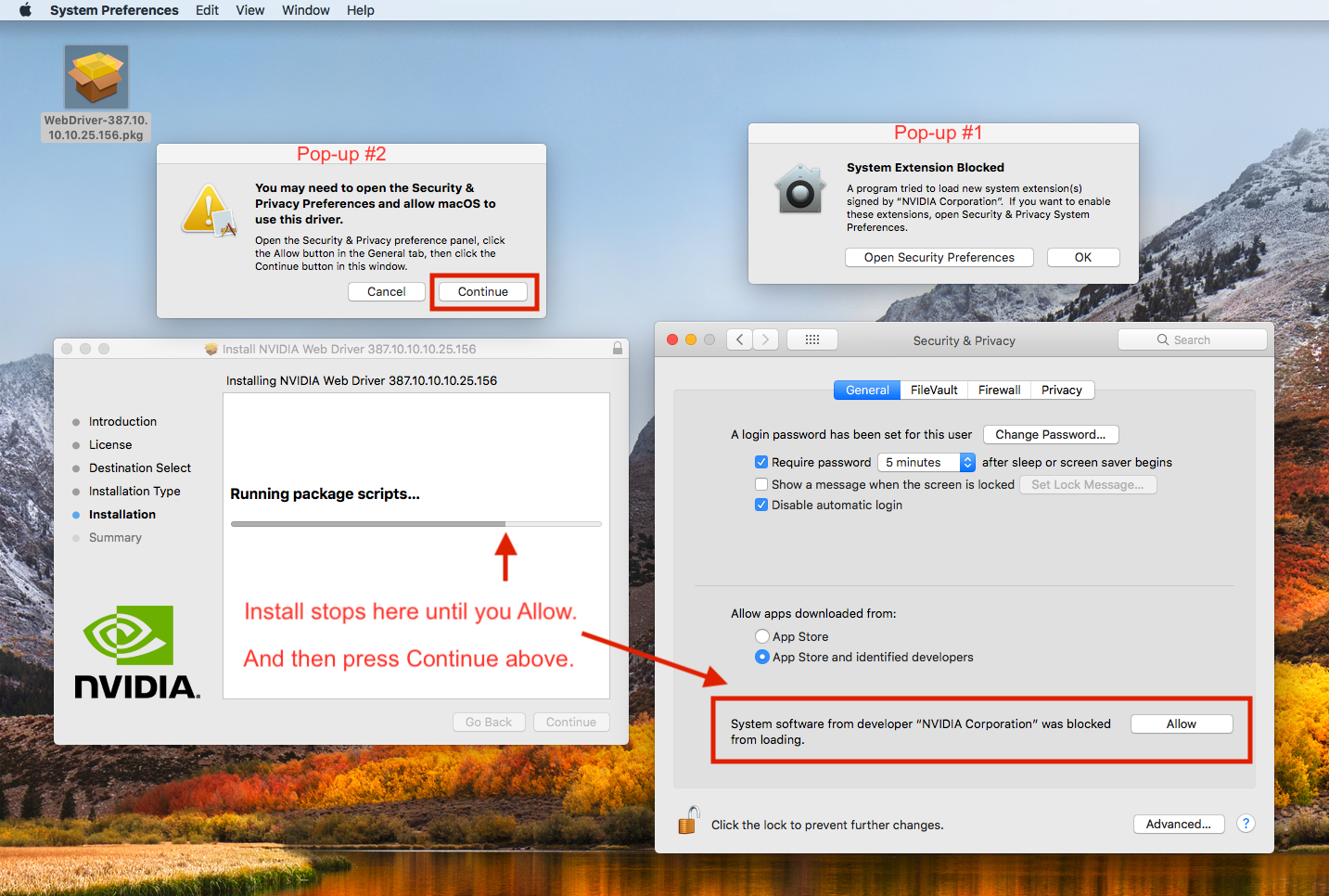Image resolution: width=1329 pixels, height=896 pixels.
Task: Close the Security & Privacy window
Action: [672, 339]
